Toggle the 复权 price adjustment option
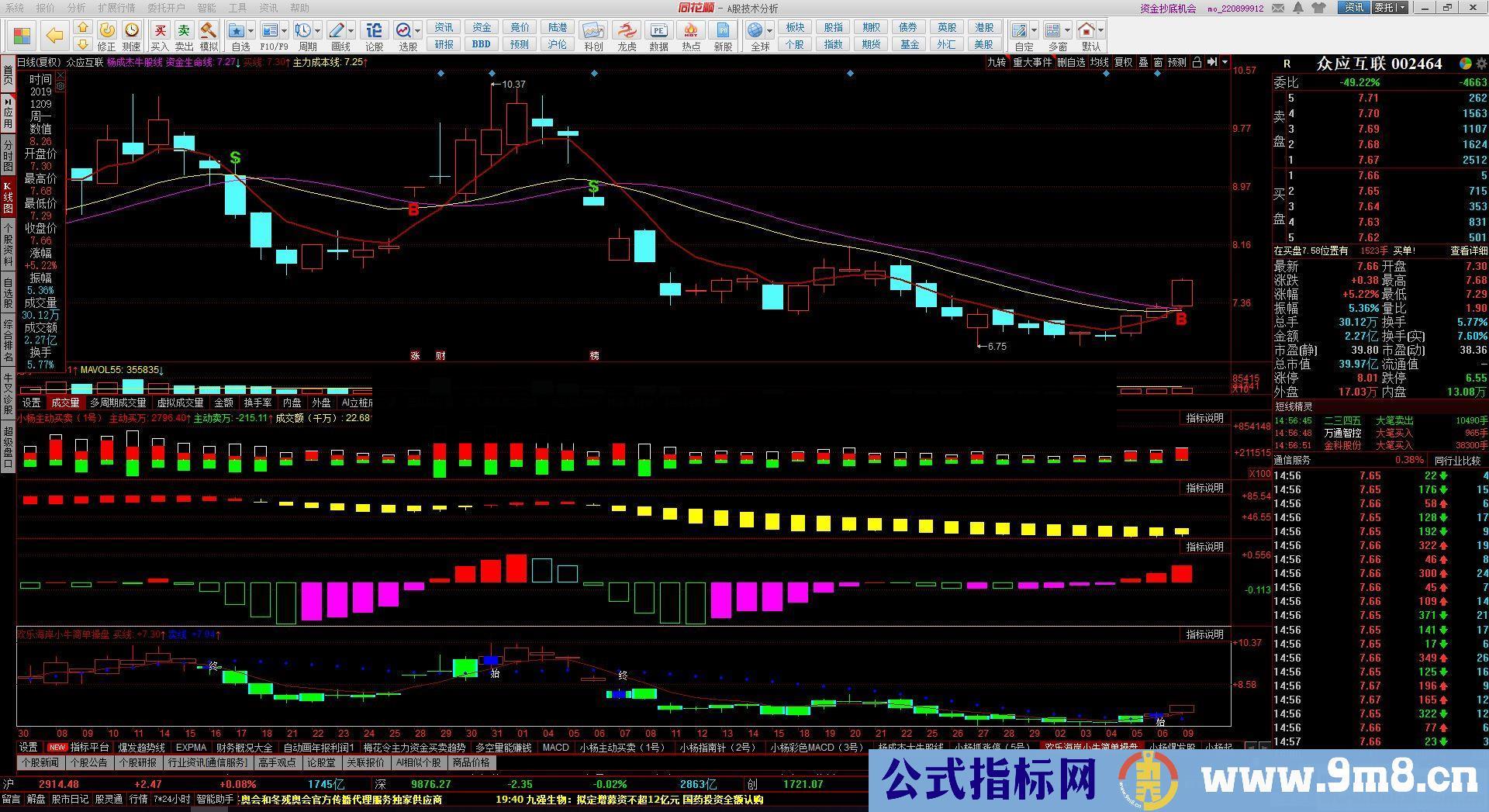The height and width of the screenshot is (812, 1489). point(1123,63)
